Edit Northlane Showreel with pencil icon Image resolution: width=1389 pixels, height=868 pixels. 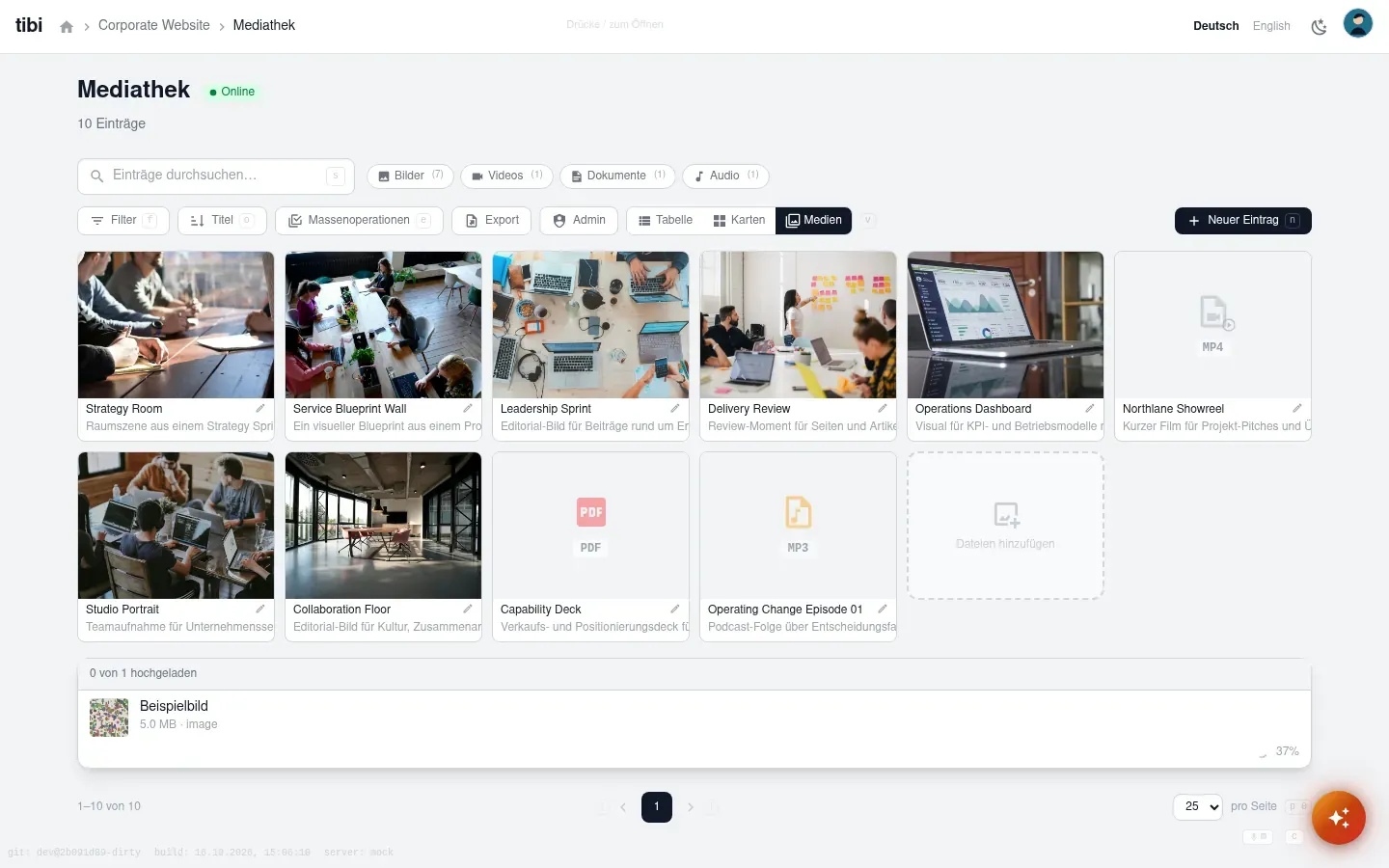pyautogui.click(x=1297, y=409)
